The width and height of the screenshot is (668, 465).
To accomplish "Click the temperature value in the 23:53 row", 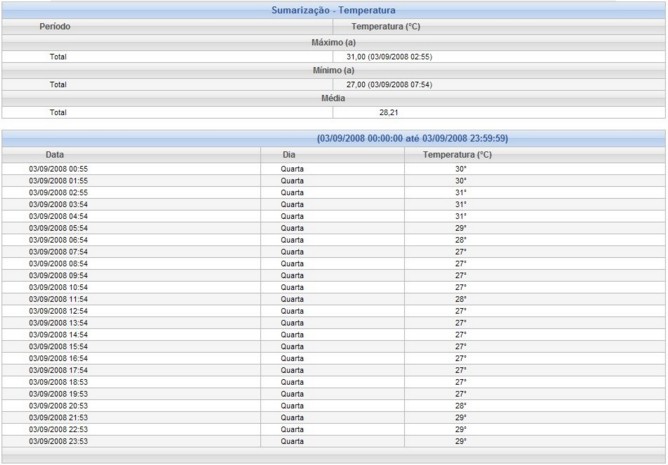I will 461,441.
